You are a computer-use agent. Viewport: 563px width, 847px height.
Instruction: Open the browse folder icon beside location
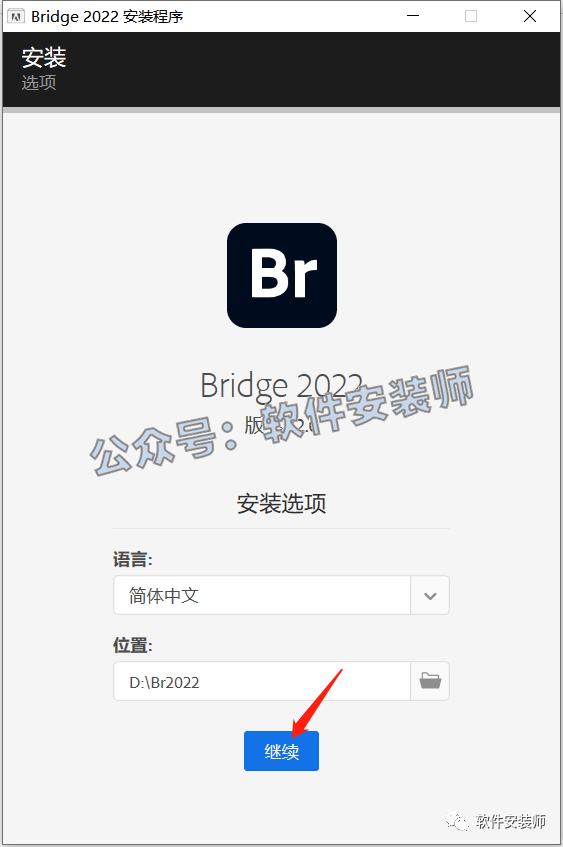click(430, 681)
